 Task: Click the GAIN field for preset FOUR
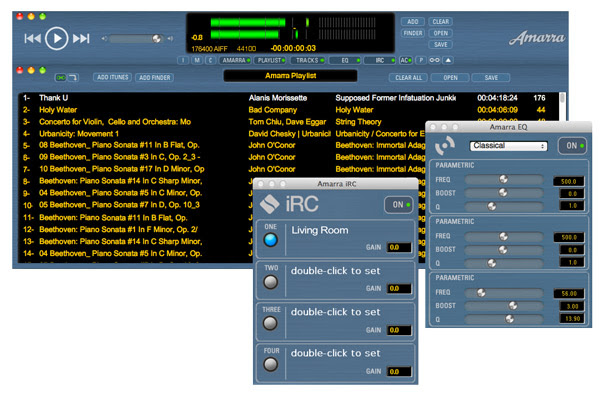[399, 372]
